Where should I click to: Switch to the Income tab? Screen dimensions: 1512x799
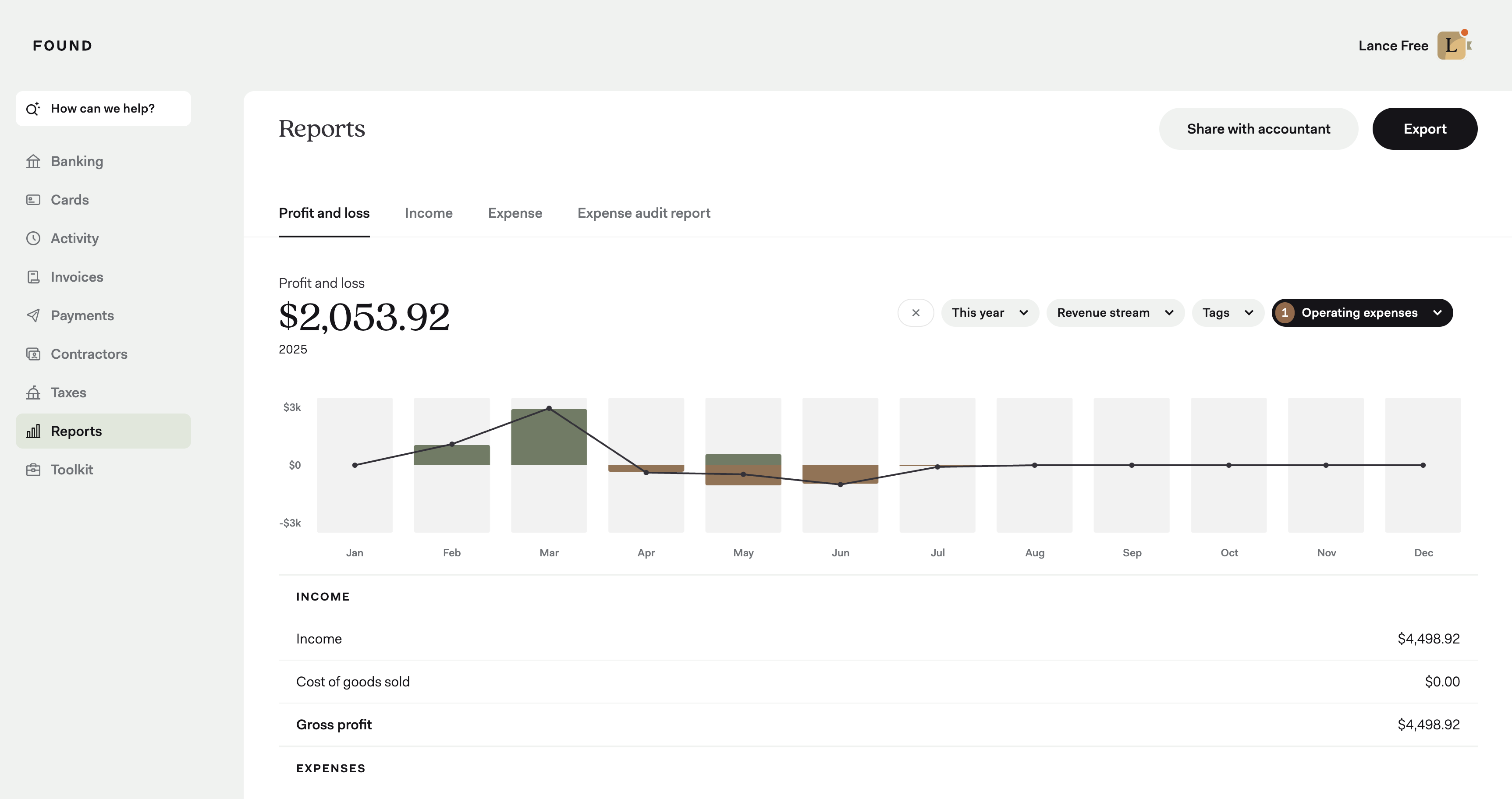tap(429, 213)
